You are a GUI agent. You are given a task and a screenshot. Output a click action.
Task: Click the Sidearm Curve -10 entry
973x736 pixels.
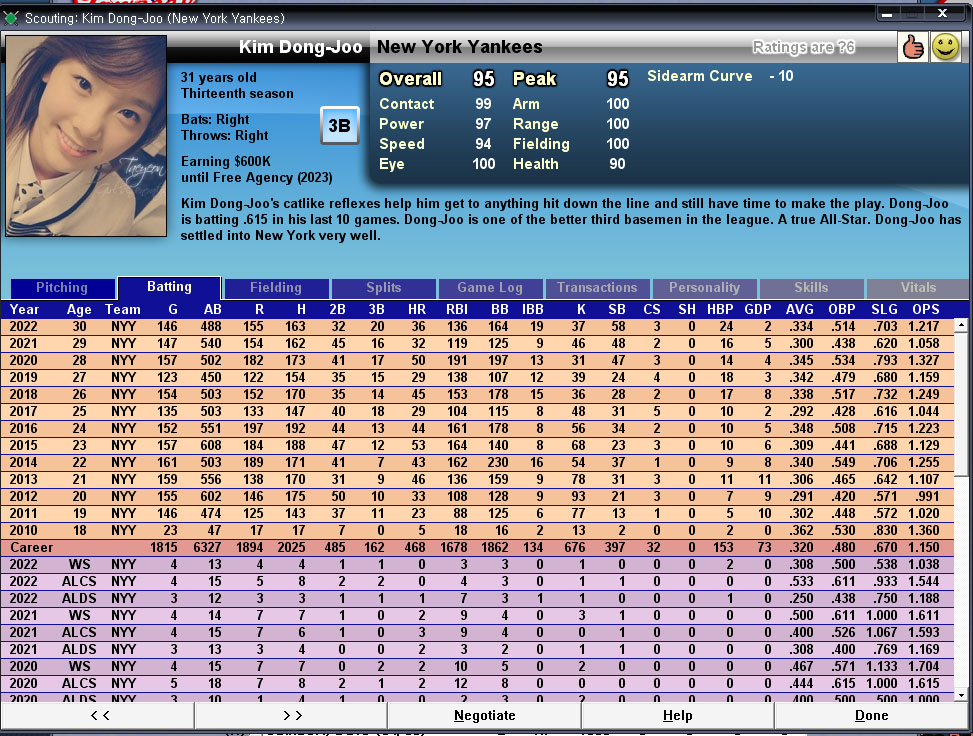coord(720,76)
